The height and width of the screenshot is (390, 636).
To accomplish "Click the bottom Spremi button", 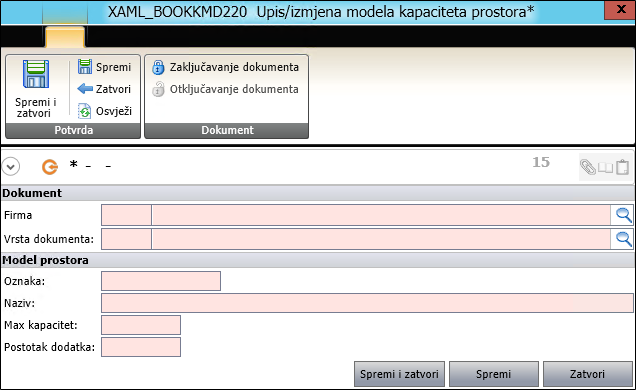I will 494,374.
